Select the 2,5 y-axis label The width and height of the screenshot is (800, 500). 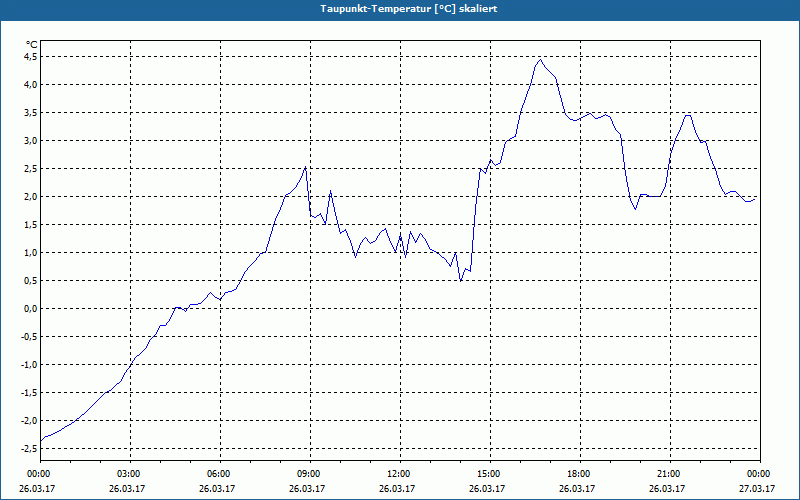click(x=30, y=169)
